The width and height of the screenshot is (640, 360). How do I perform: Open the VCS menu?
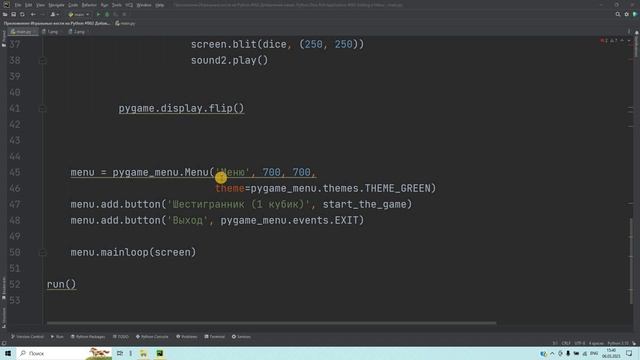[129, 5]
